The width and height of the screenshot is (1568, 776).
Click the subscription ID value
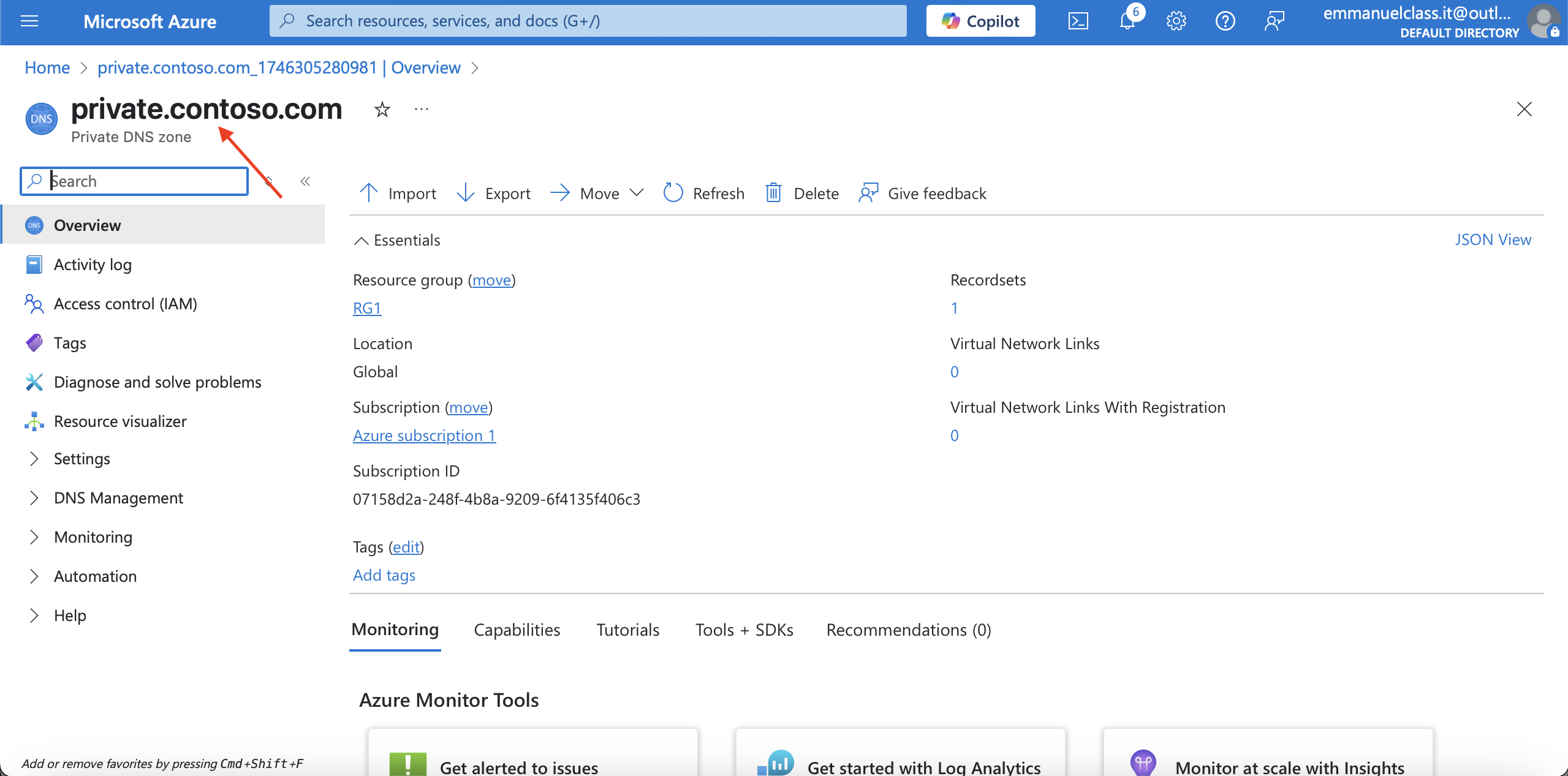496,499
